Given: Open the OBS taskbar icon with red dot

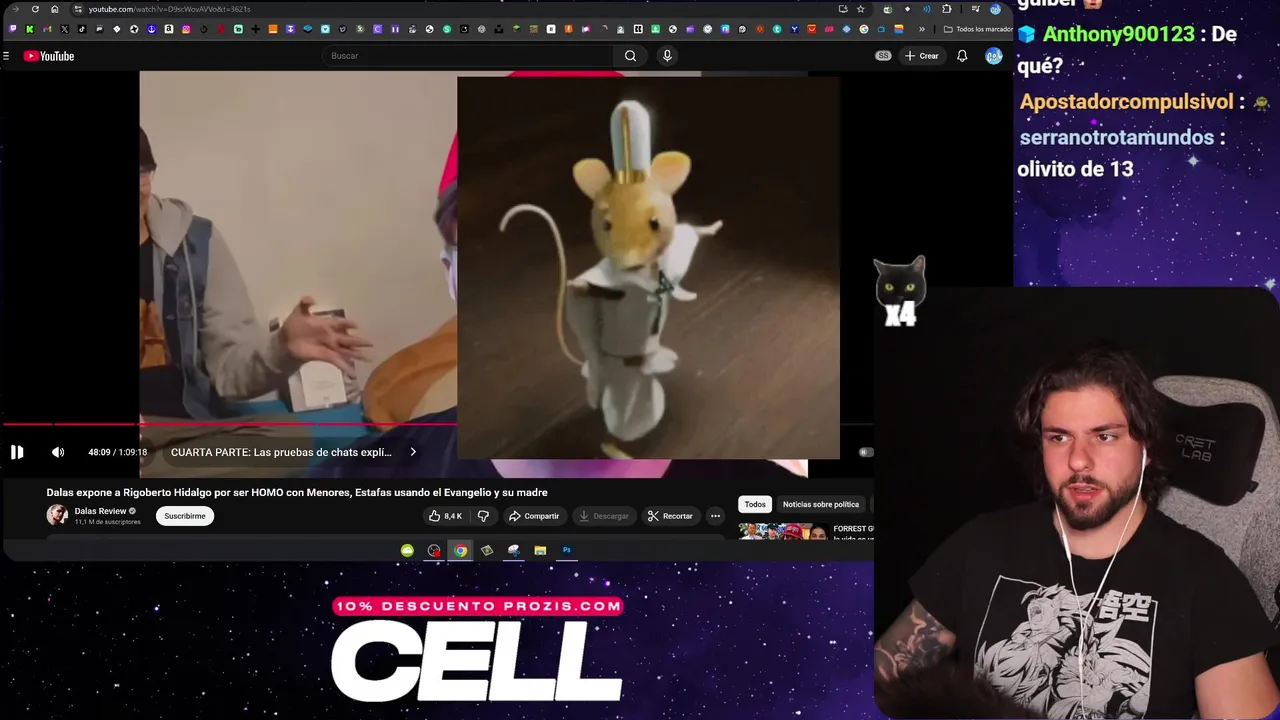Looking at the screenshot, I should [x=434, y=550].
